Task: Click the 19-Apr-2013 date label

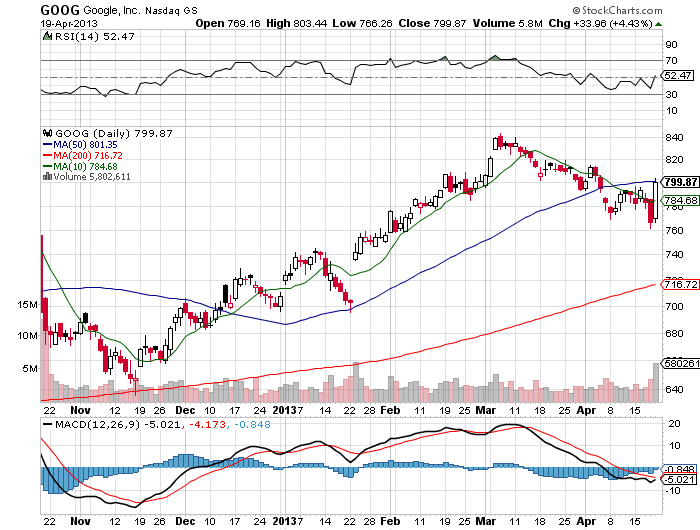Action: click(69, 24)
